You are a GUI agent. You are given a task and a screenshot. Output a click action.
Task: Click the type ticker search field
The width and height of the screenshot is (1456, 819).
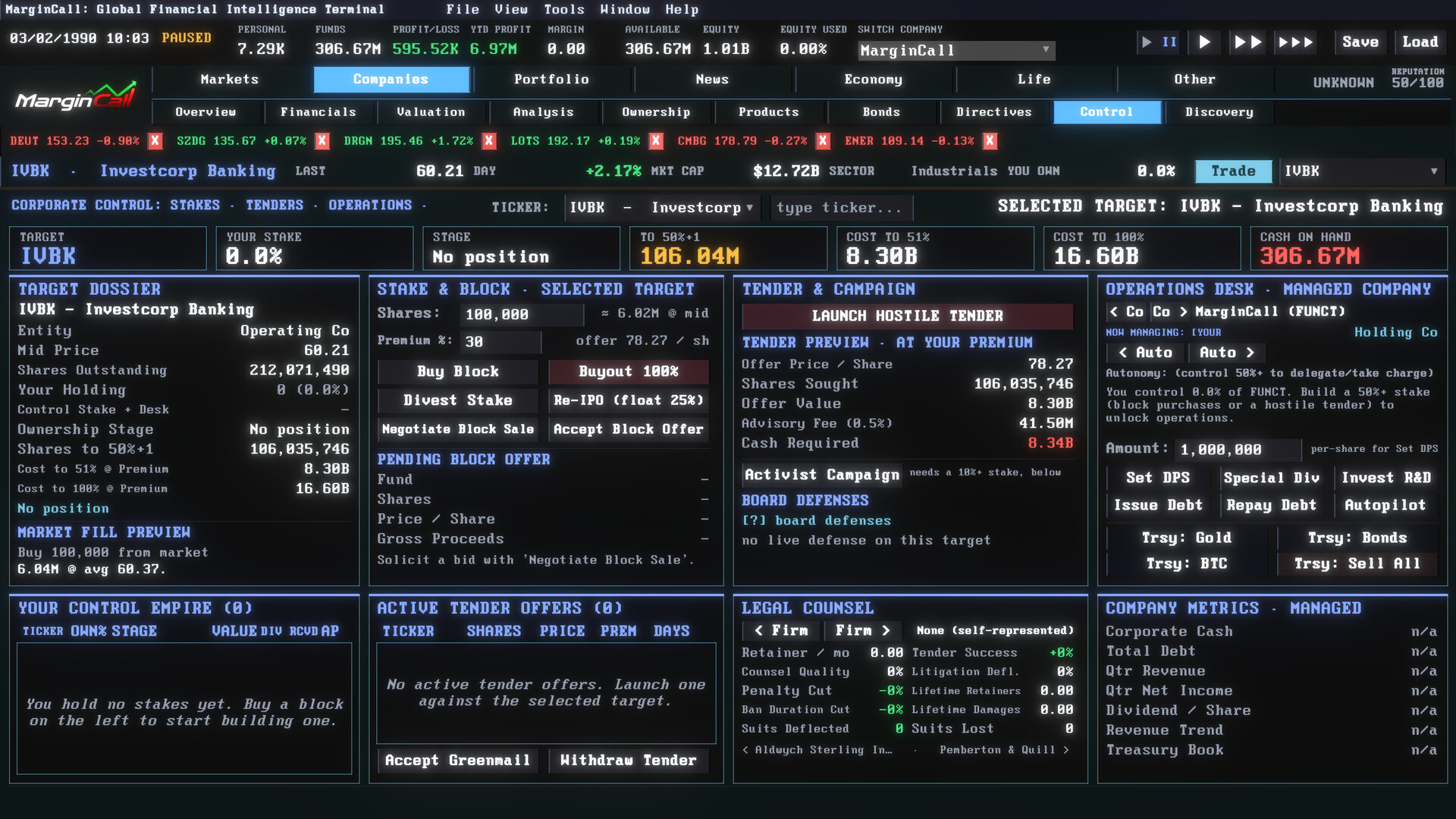(x=842, y=208)
